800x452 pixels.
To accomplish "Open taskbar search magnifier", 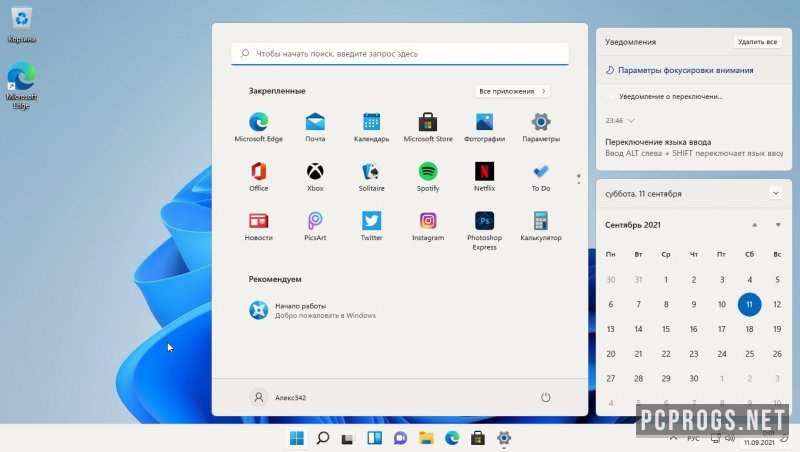I will [322, 438].
